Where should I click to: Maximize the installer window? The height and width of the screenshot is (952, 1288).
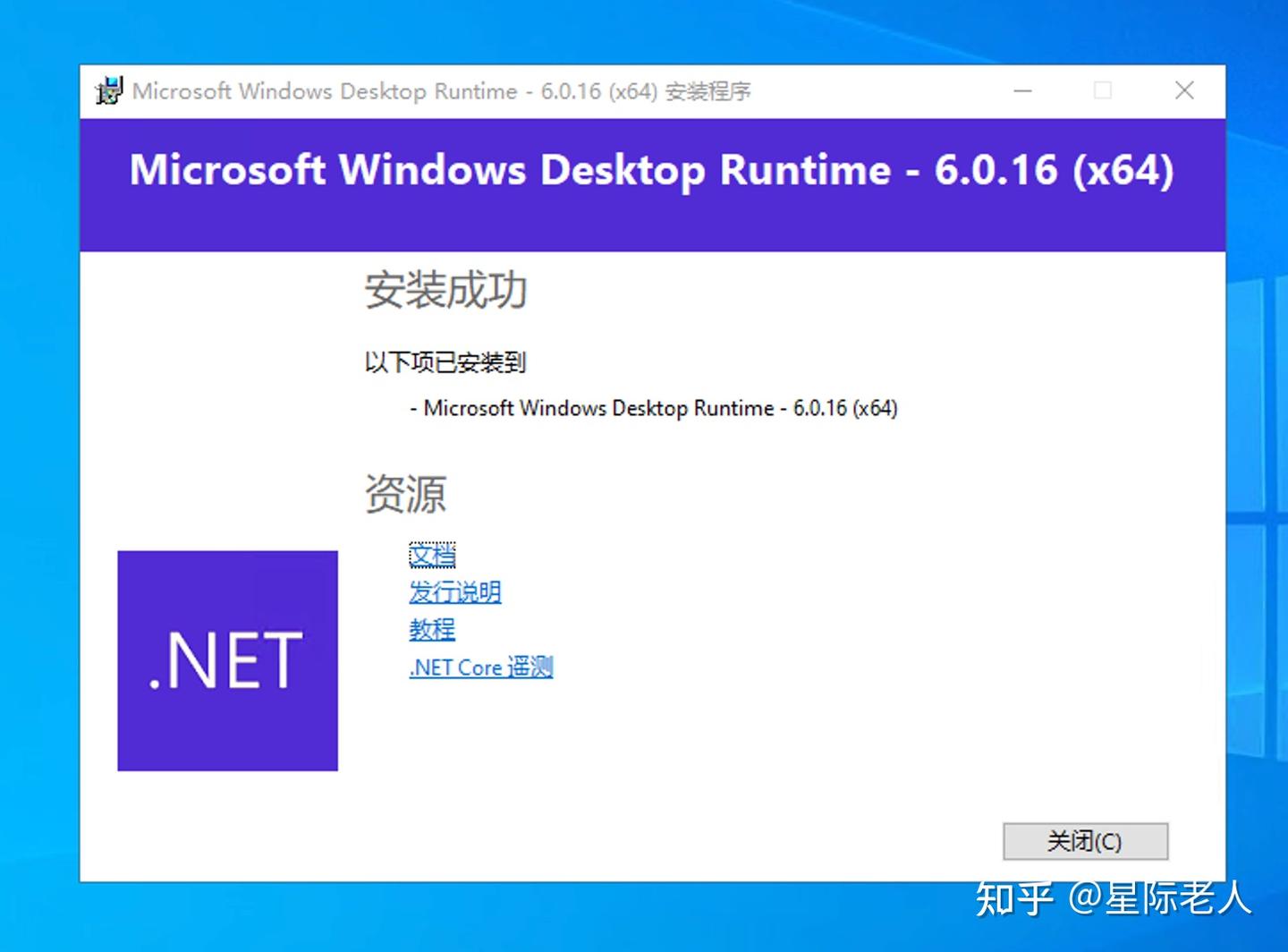(1102, 90)
